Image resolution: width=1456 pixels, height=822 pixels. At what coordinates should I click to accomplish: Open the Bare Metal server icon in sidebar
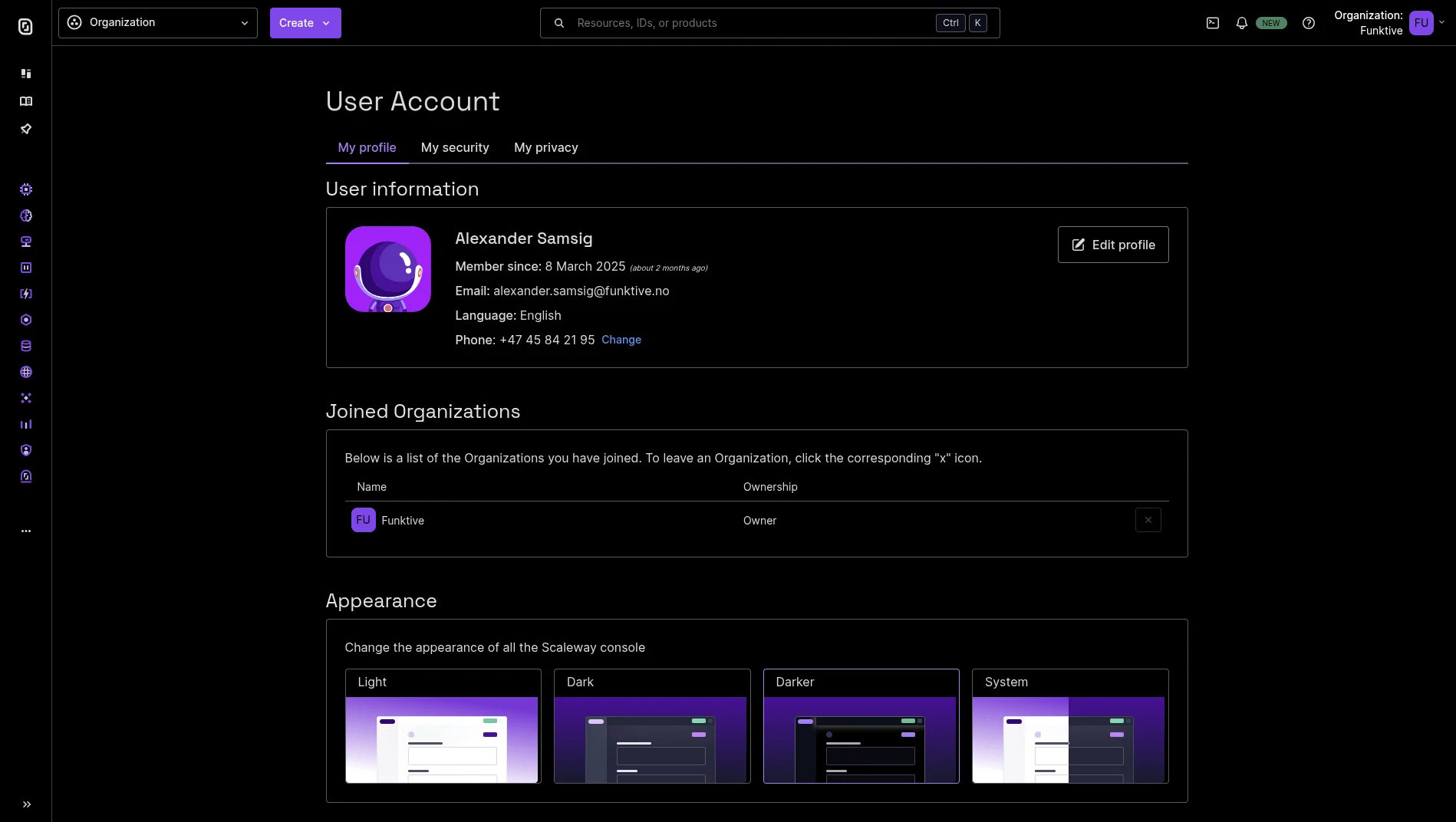coord(26,242)
